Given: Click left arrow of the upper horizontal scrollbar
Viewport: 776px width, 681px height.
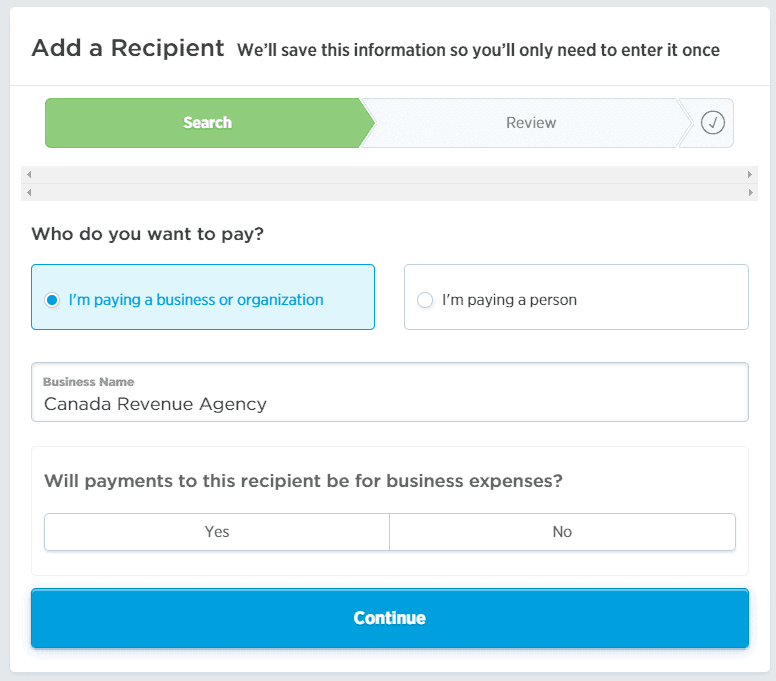Looking at the screenshot, I should (x=29, y=174).
